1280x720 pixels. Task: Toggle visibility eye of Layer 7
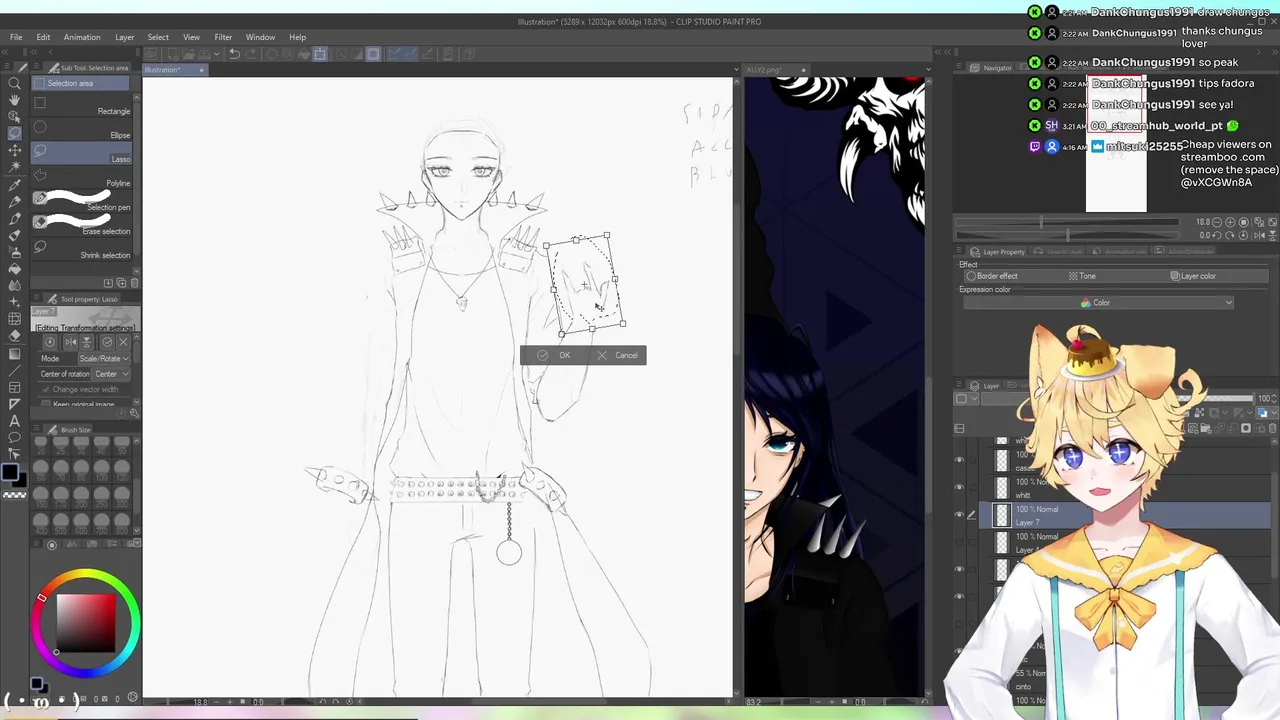tap(959, 515)
